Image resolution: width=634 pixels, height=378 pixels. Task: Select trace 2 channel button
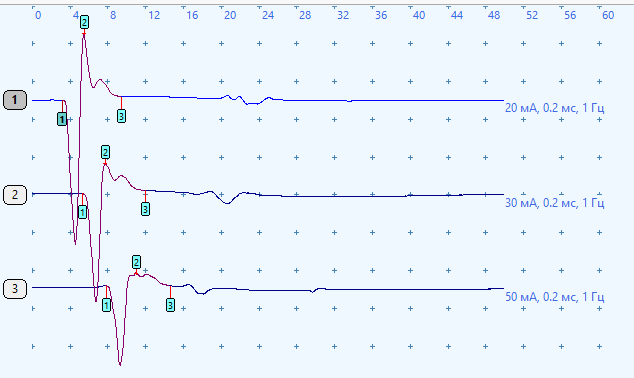15,195
